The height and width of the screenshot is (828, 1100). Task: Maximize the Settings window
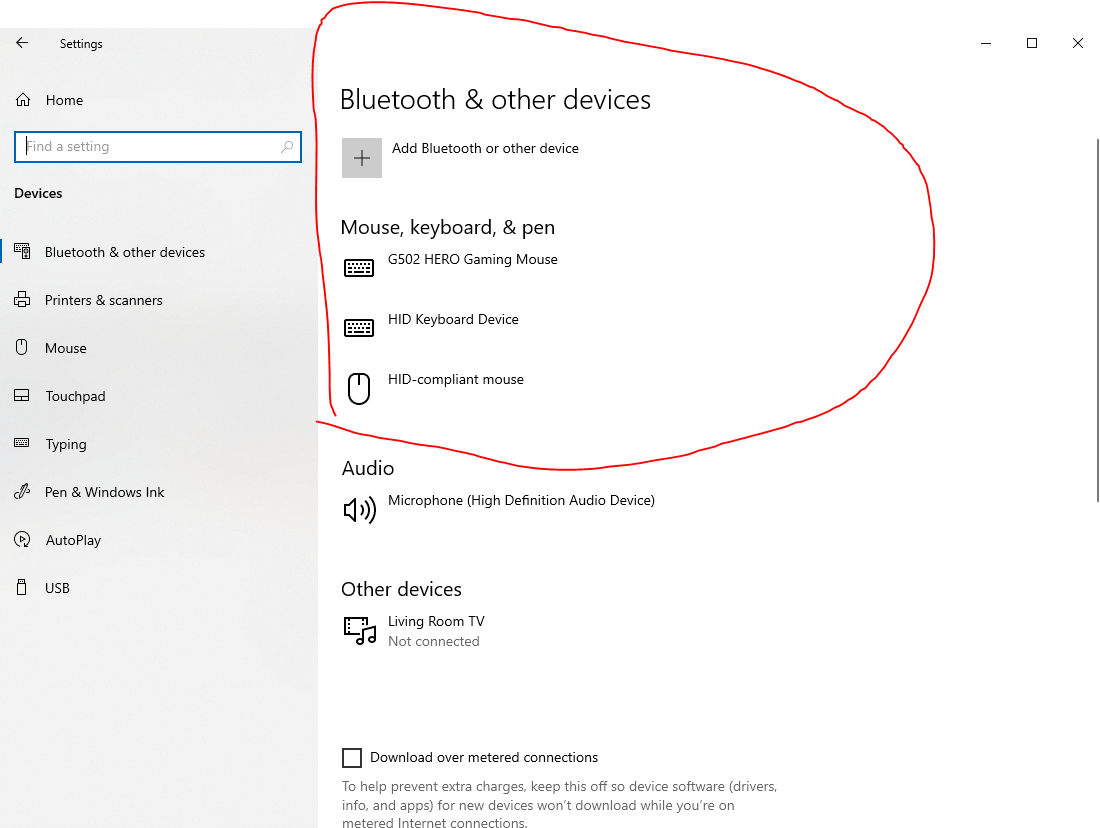1032,44
